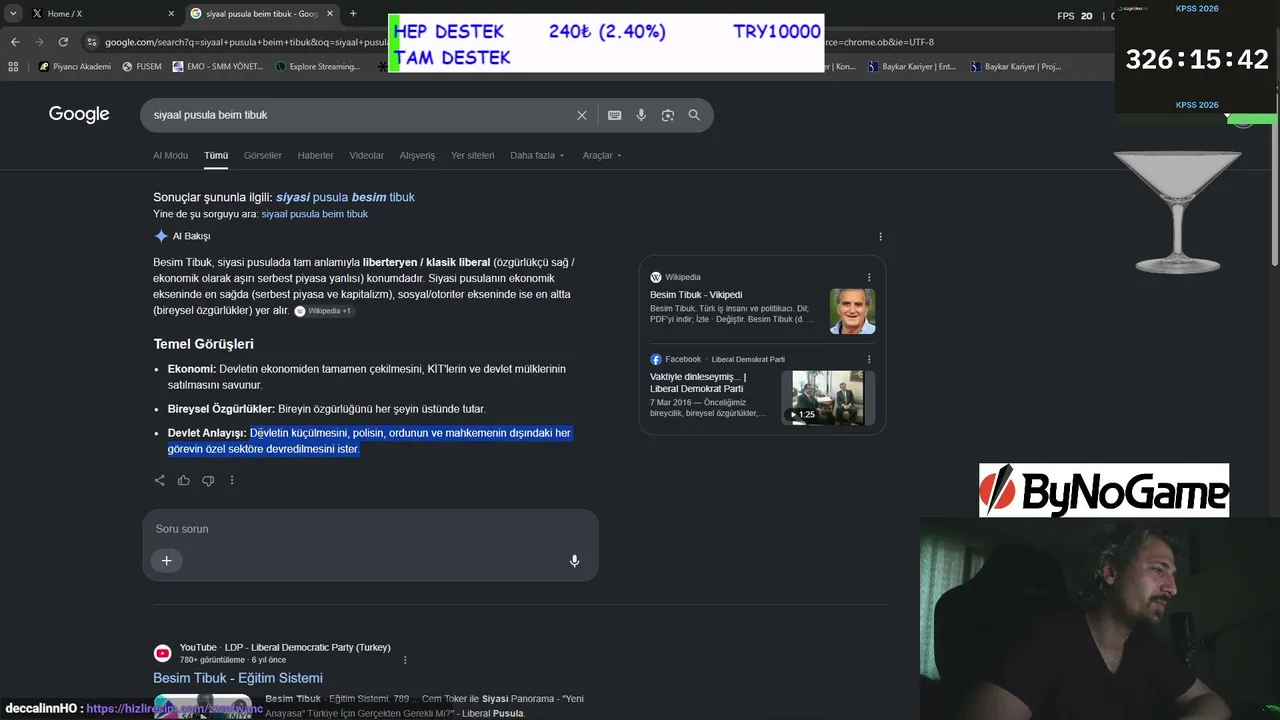Use the microphone in the Soru sorun box
The image size is (1280, 720).
pos(574,561)
